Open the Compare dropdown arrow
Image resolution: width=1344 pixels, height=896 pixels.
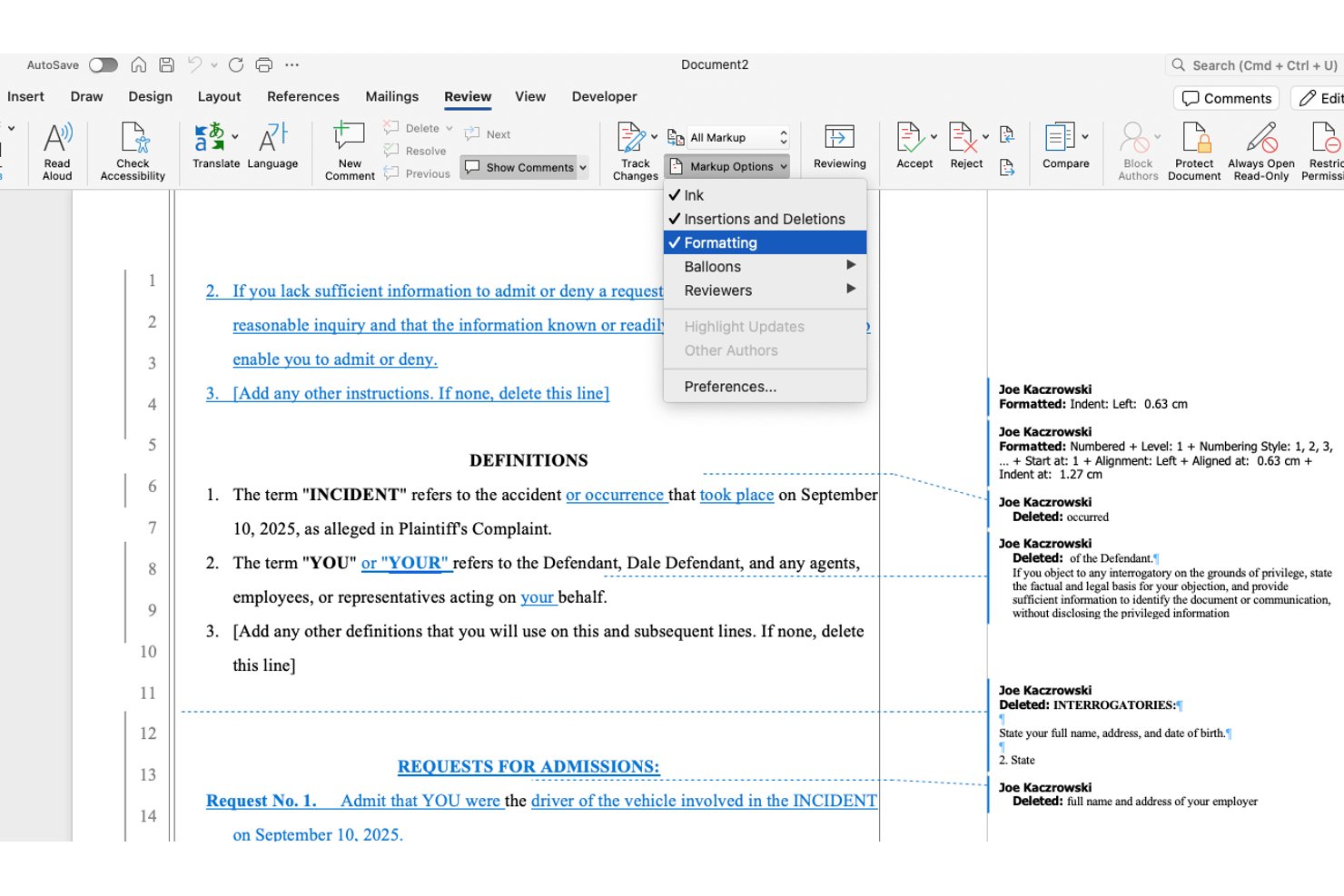(x=1085, y=137)
